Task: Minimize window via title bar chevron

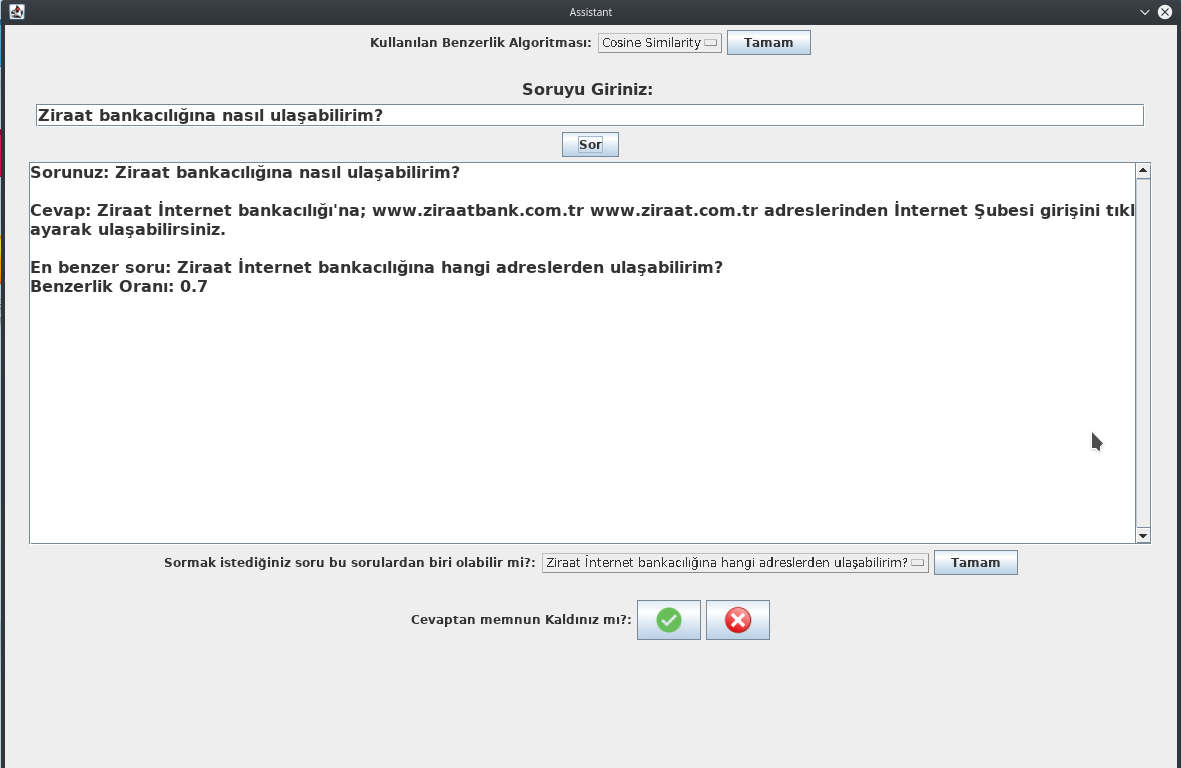Action: coord(1144,12)
